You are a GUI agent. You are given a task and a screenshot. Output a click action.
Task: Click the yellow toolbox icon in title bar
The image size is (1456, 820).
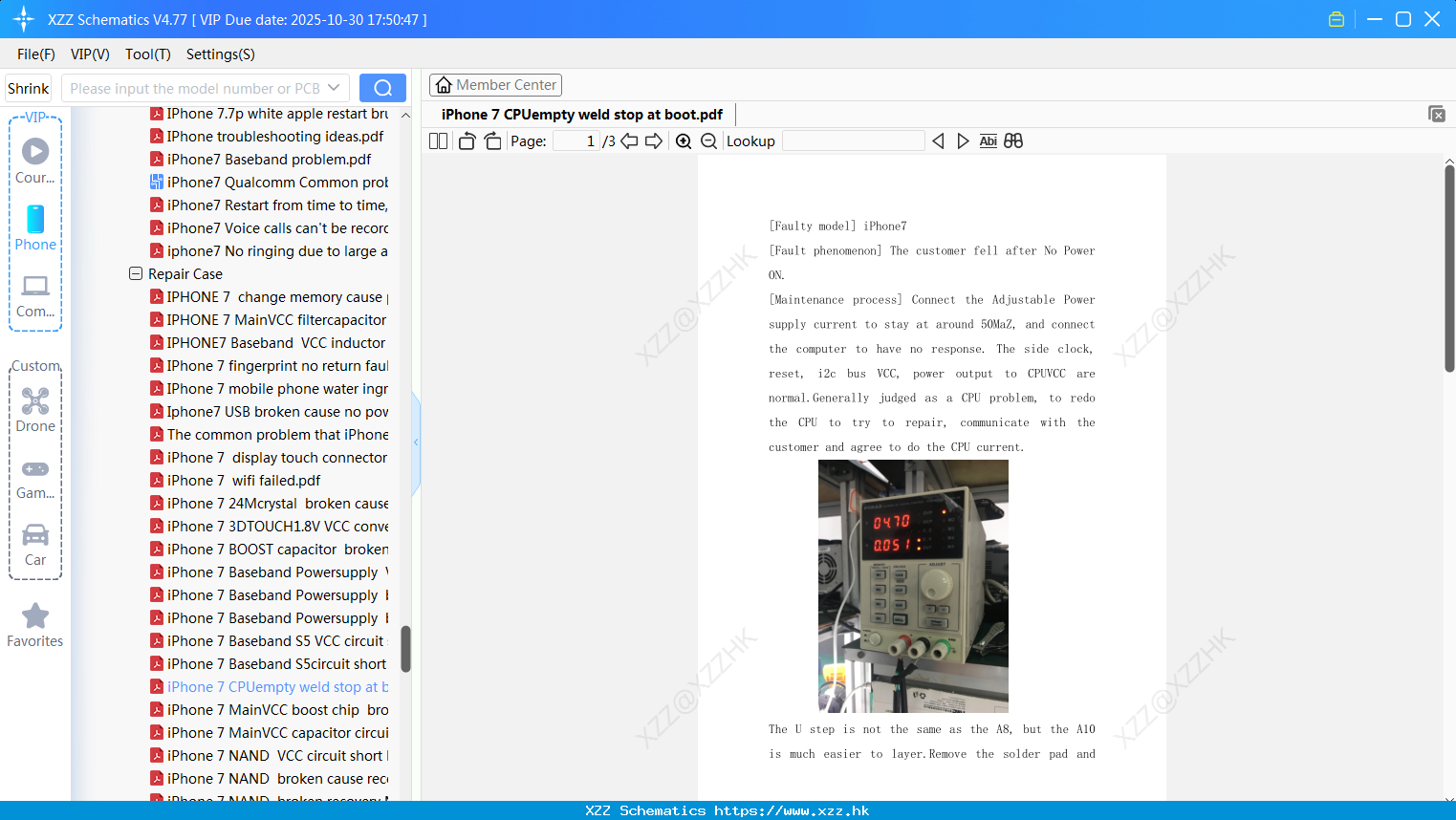click(x=1336, y=19)
